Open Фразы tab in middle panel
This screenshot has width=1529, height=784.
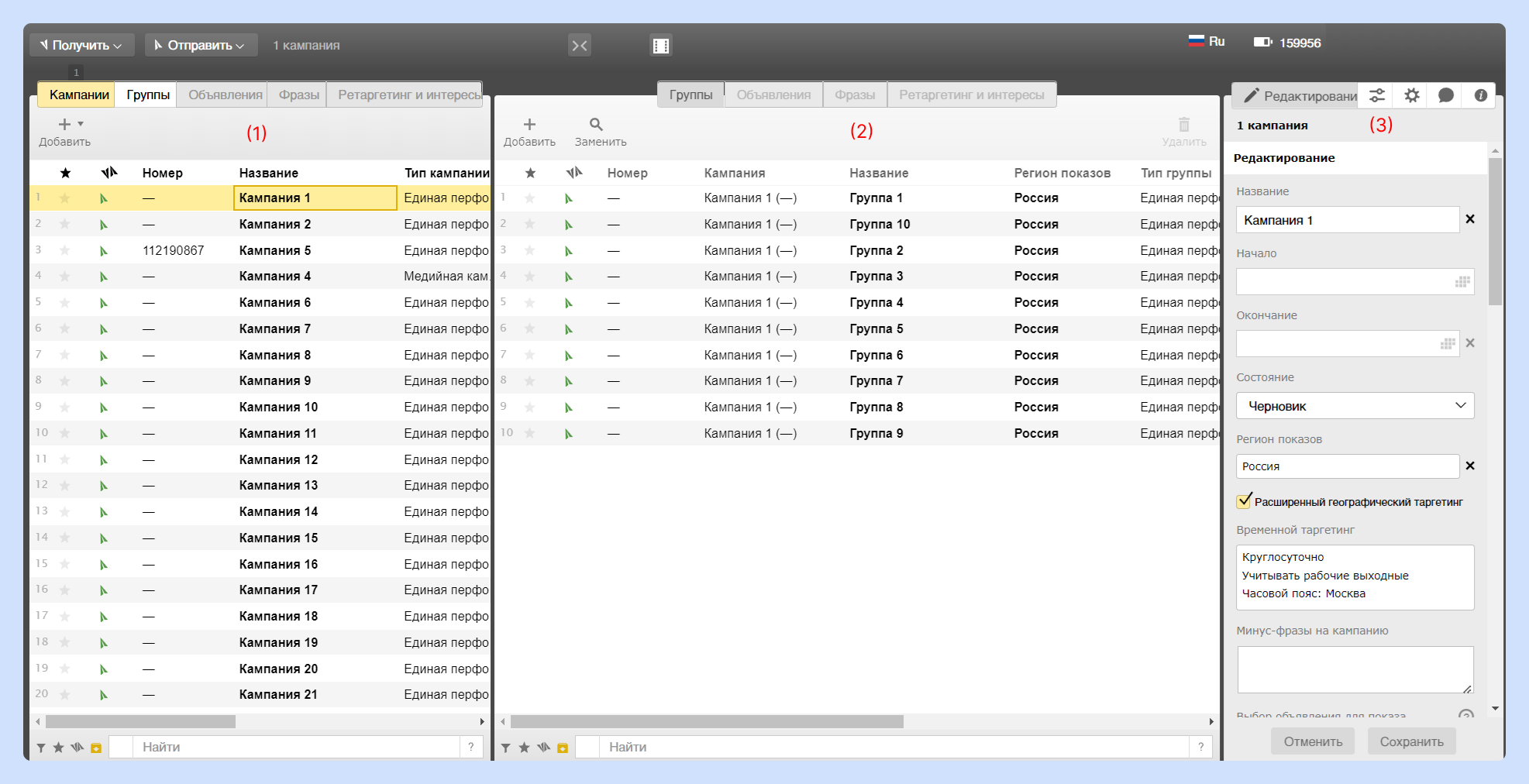[855, 95]
